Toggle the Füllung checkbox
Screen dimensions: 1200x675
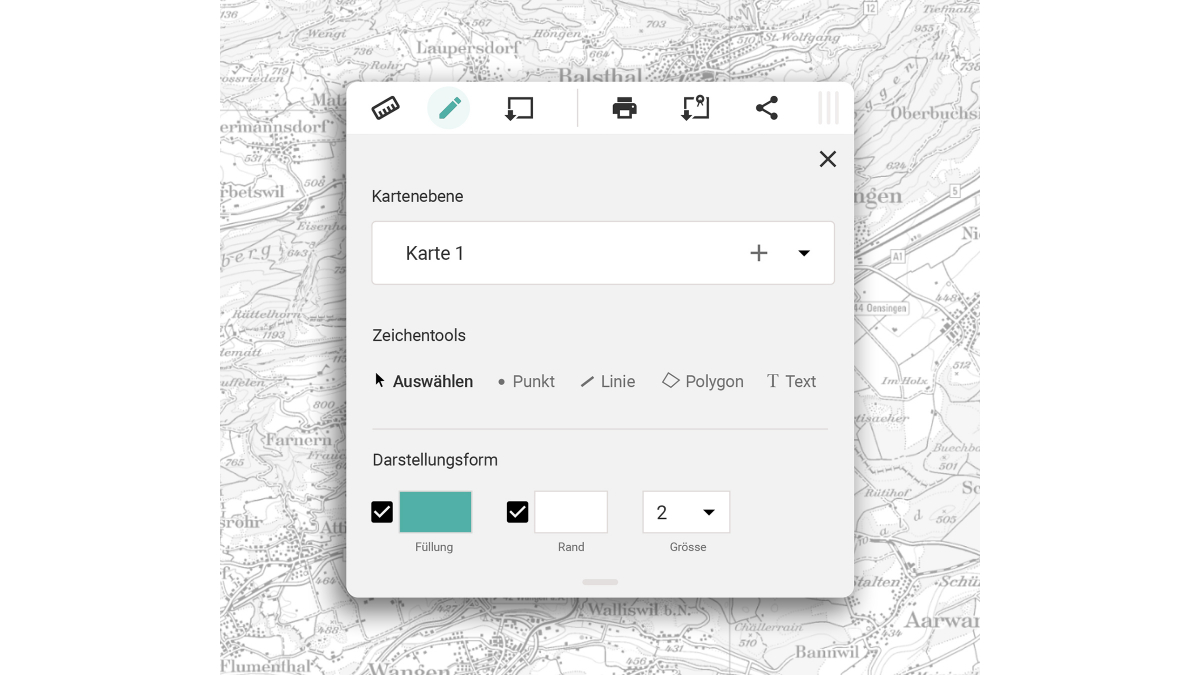click(x=382, y=512)
